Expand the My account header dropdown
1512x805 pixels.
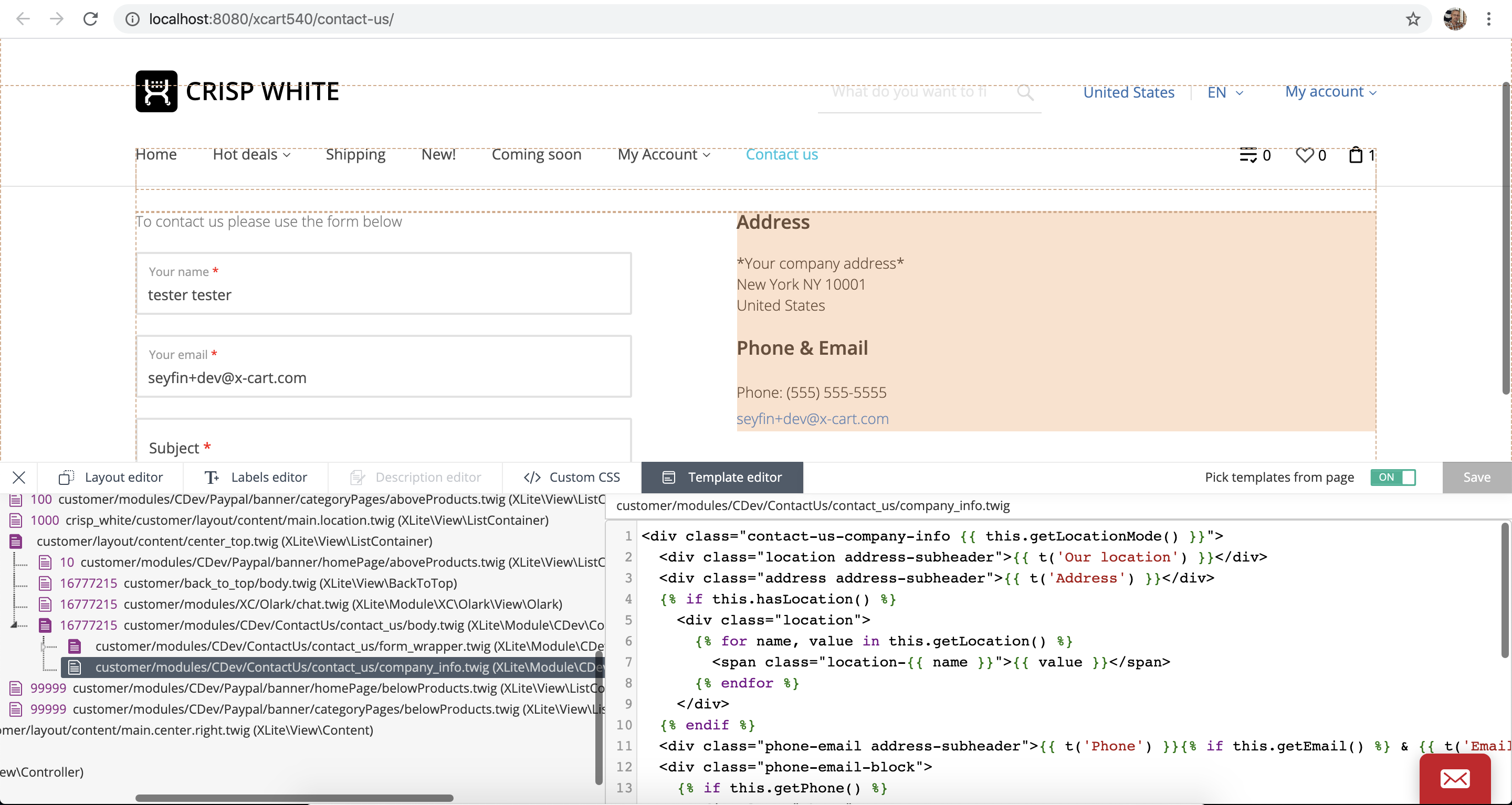[x=1330, y=92]
